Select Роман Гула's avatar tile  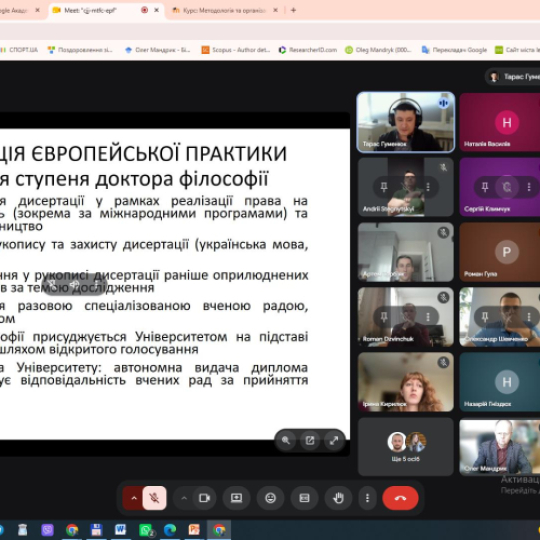click(500, 252)
